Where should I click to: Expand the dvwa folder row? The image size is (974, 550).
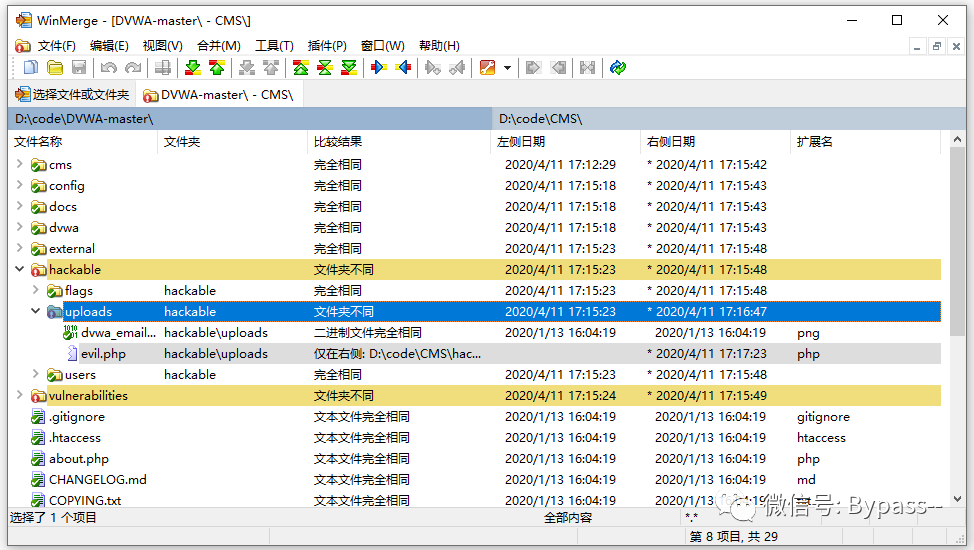19,227
